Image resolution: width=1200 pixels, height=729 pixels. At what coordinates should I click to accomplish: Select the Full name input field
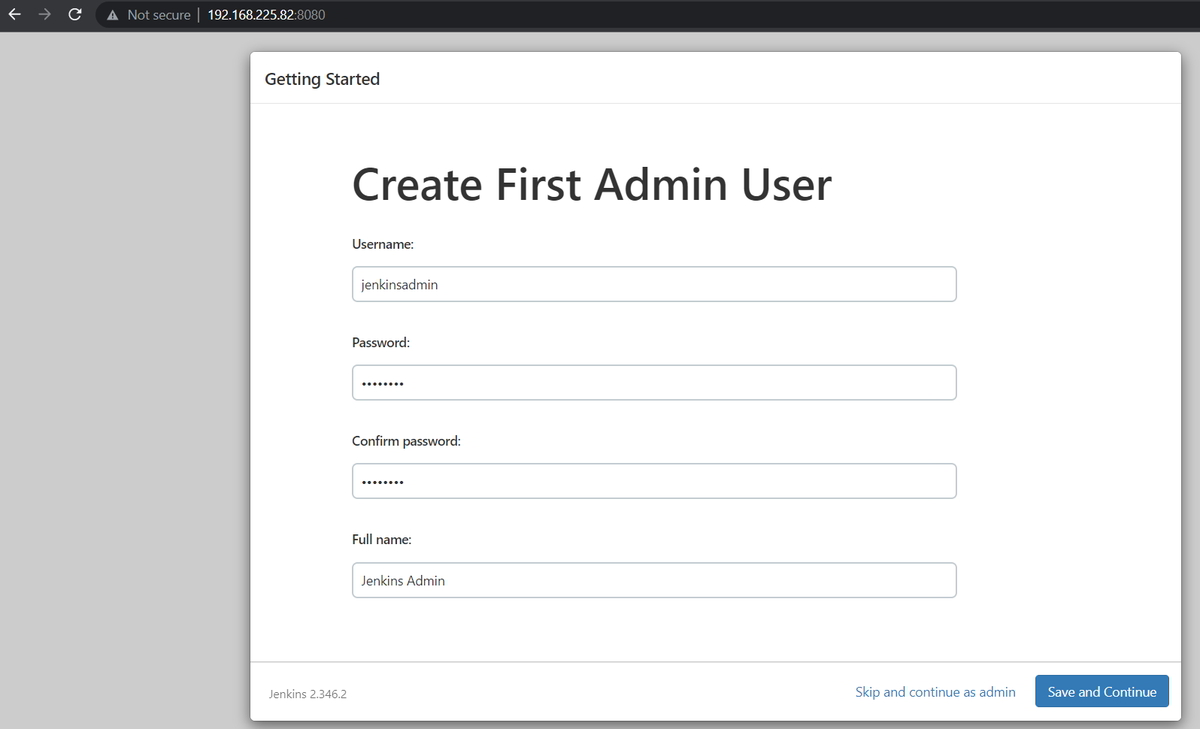click(x=654, y=580)
